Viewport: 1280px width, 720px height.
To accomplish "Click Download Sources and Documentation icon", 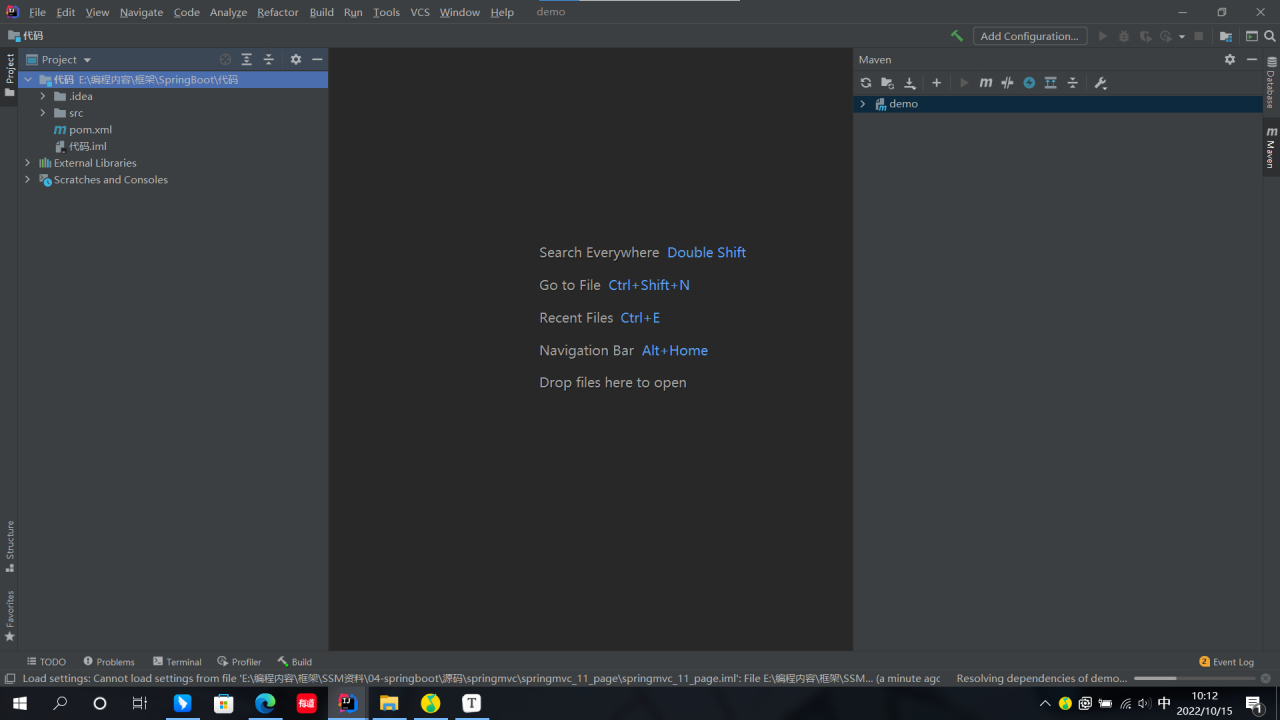I will (x=910, y=83).
